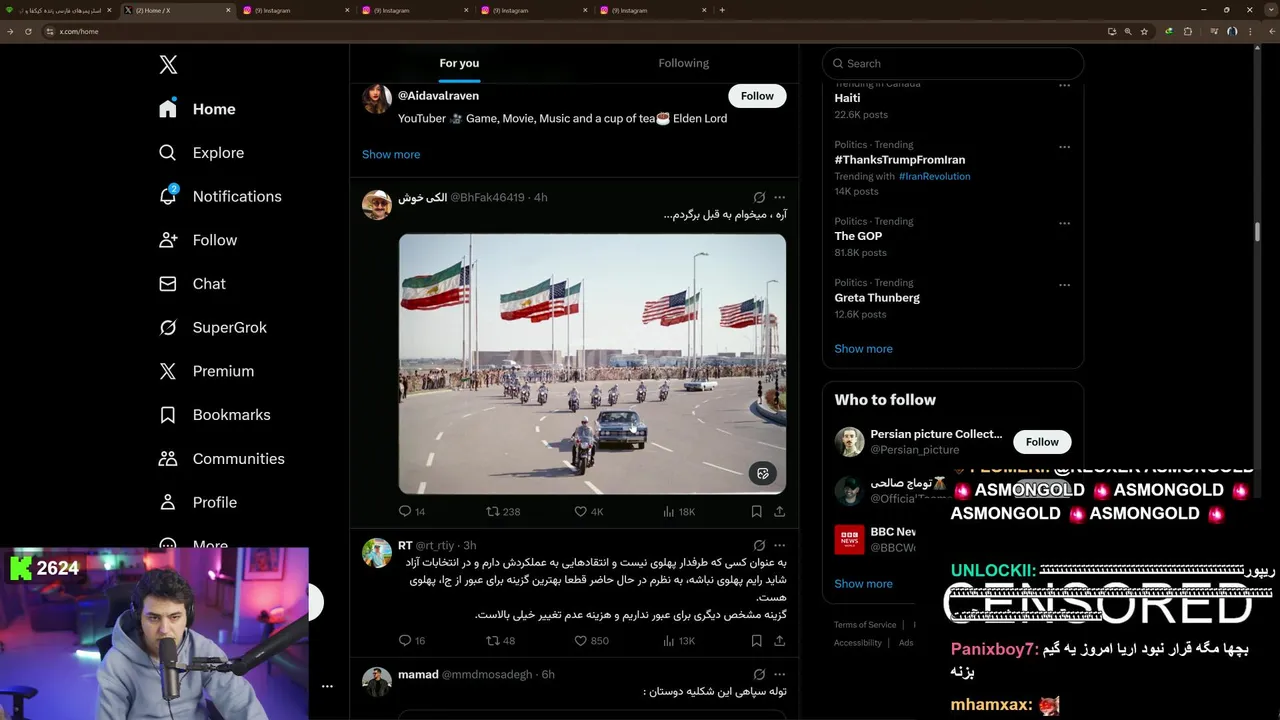Follow the Persian picture Collect… account
1280x720 pixels.
(x=1042, y=442)
